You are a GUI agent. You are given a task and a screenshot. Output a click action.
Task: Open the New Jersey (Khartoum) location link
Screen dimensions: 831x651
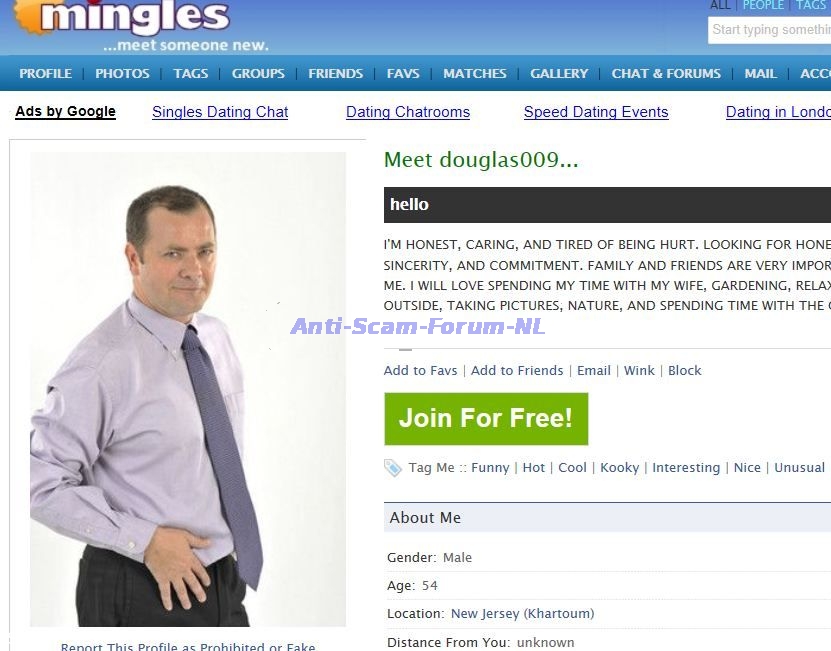click(x=522, y=614)
